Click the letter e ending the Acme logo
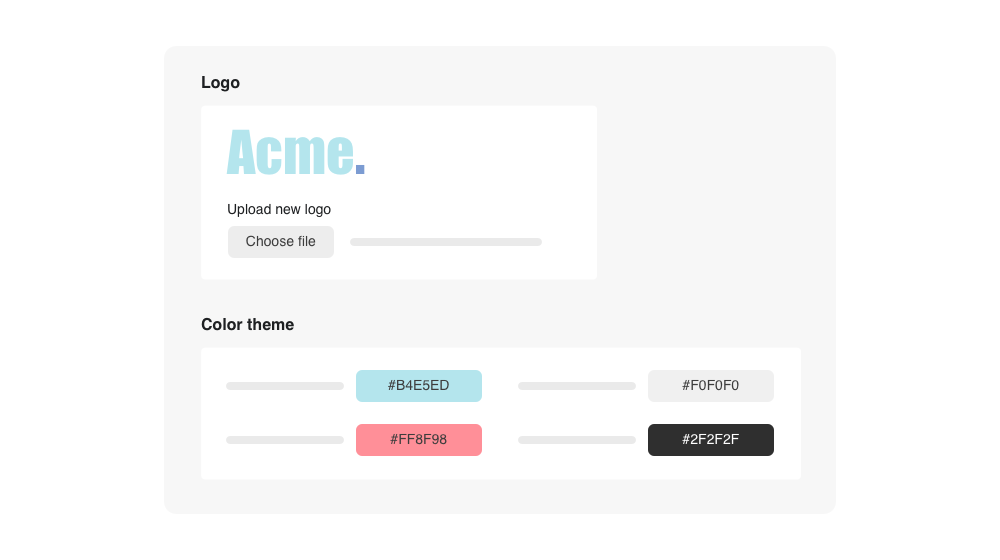The width and height of the screenshot is (1000, 560). 340,156
